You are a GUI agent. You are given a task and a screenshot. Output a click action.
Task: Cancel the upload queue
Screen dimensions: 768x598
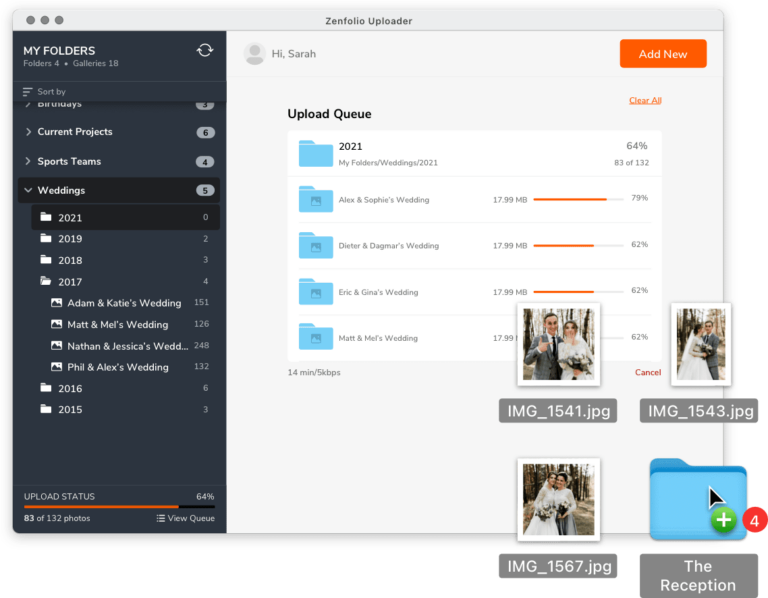tap(647, 372)
